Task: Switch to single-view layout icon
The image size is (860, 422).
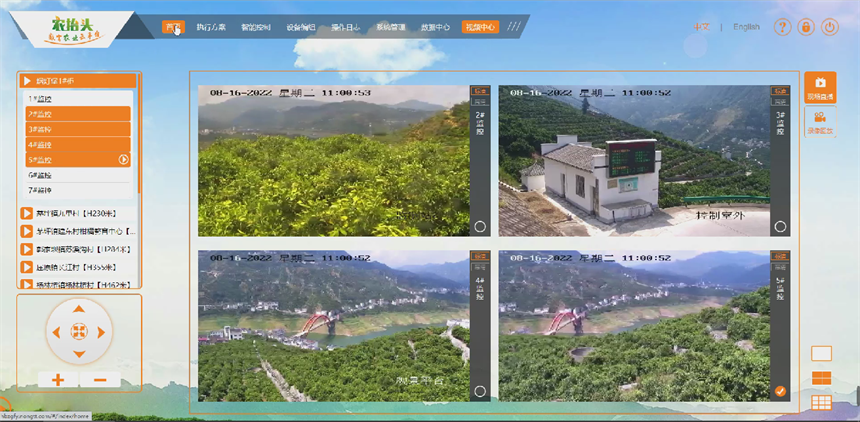Action: click(x=821, y=353)
